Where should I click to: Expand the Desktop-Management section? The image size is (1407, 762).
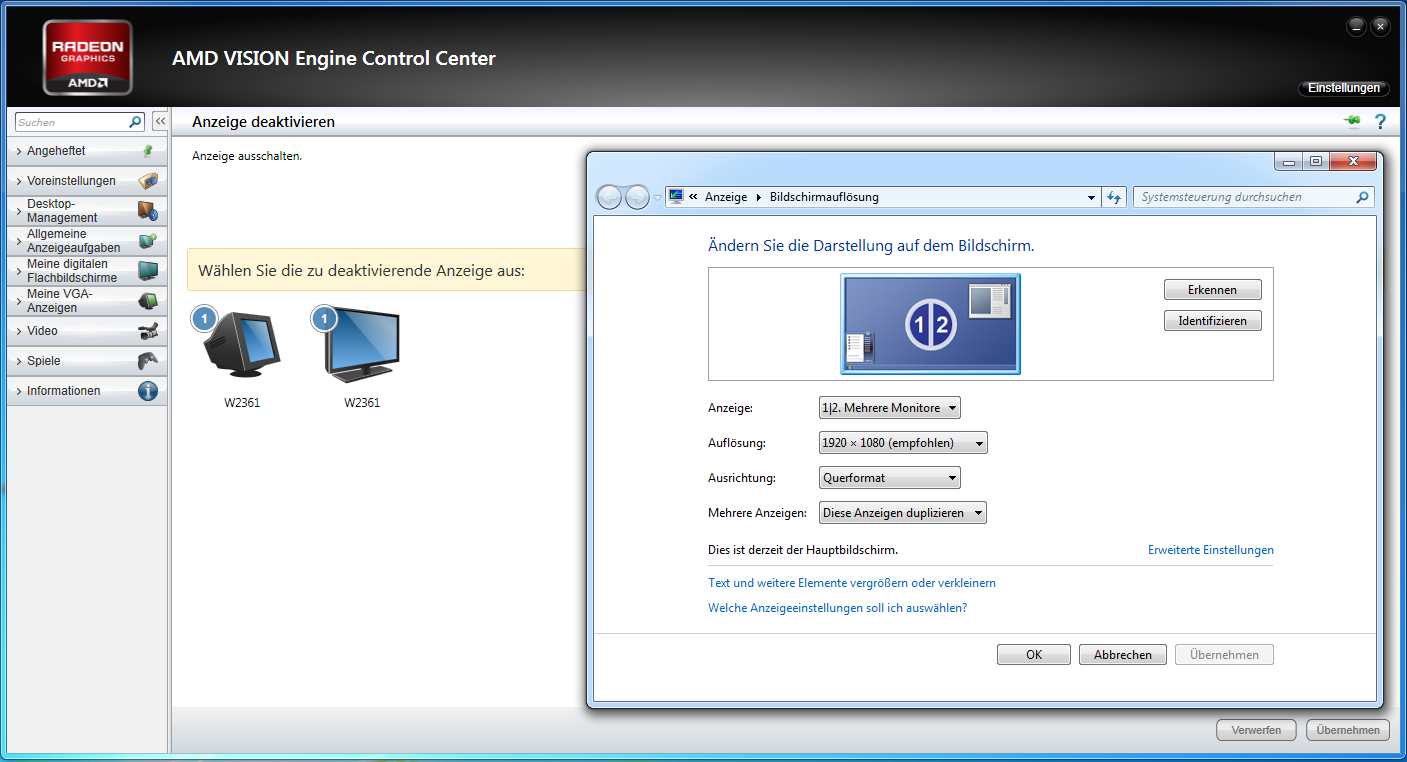tap(86, 211)
